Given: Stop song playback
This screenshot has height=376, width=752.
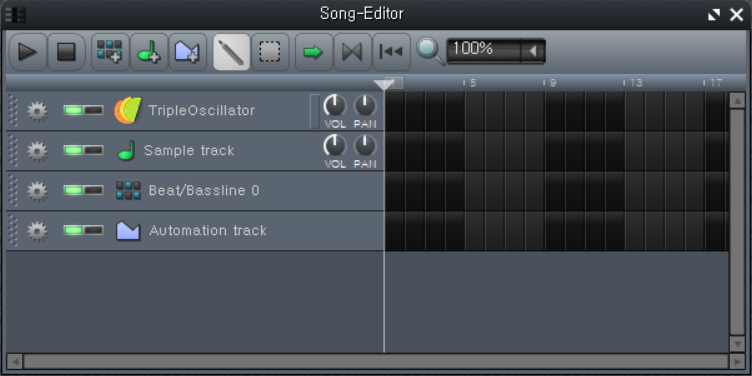Looking at the screenshot, I should [66, 52].
